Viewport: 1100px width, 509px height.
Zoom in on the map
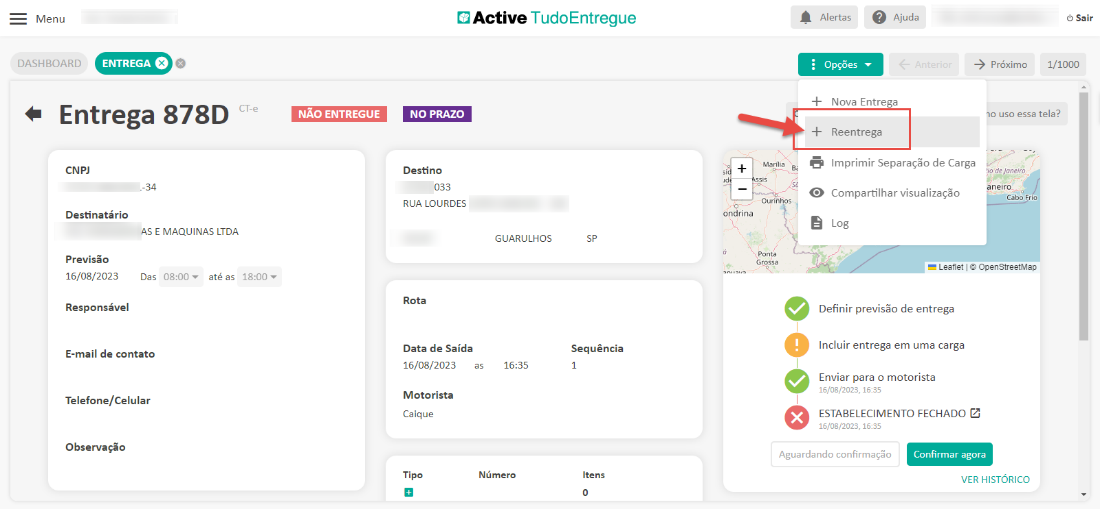(742, 169)
